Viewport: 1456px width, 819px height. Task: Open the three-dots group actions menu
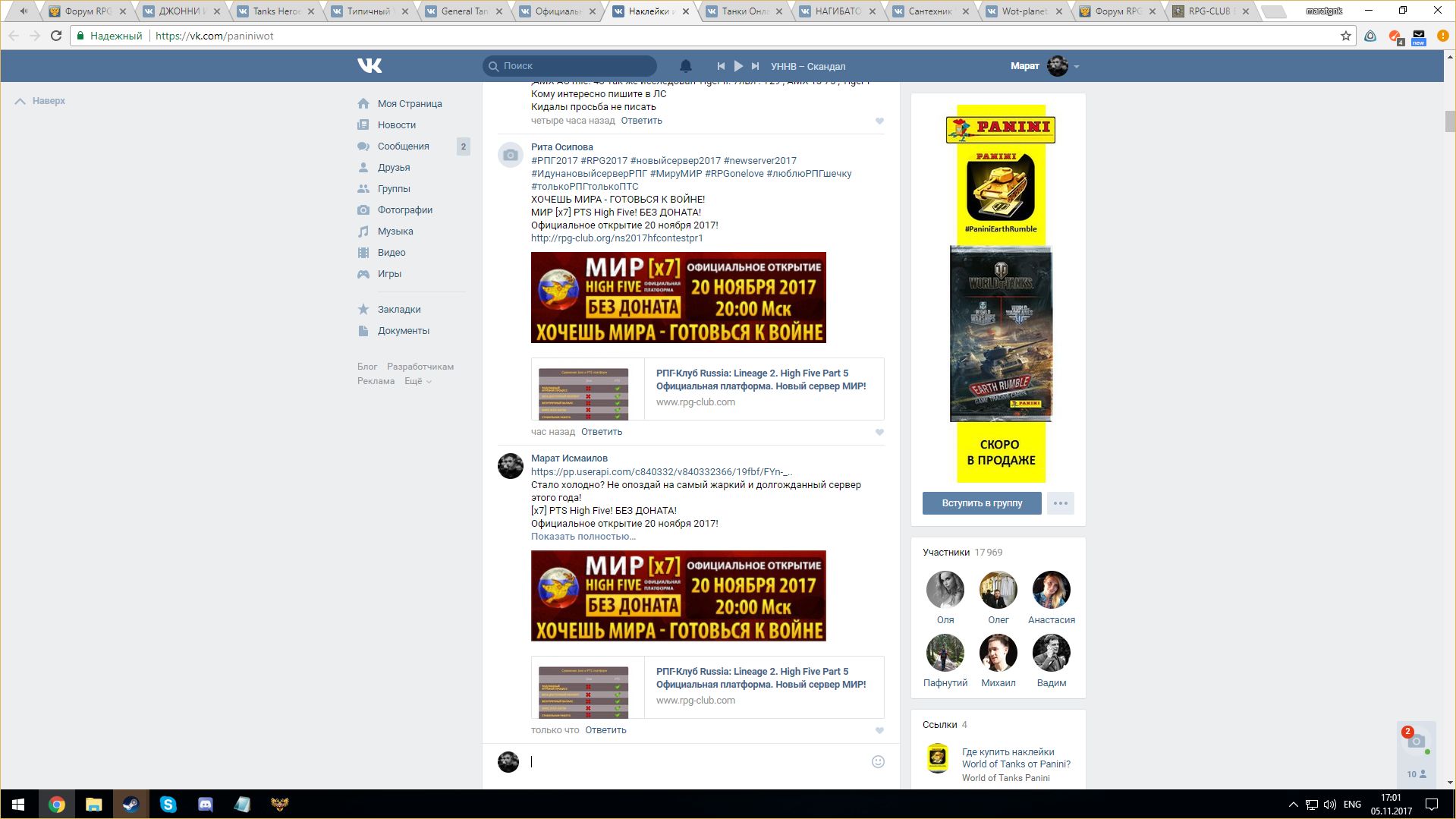1060,503
